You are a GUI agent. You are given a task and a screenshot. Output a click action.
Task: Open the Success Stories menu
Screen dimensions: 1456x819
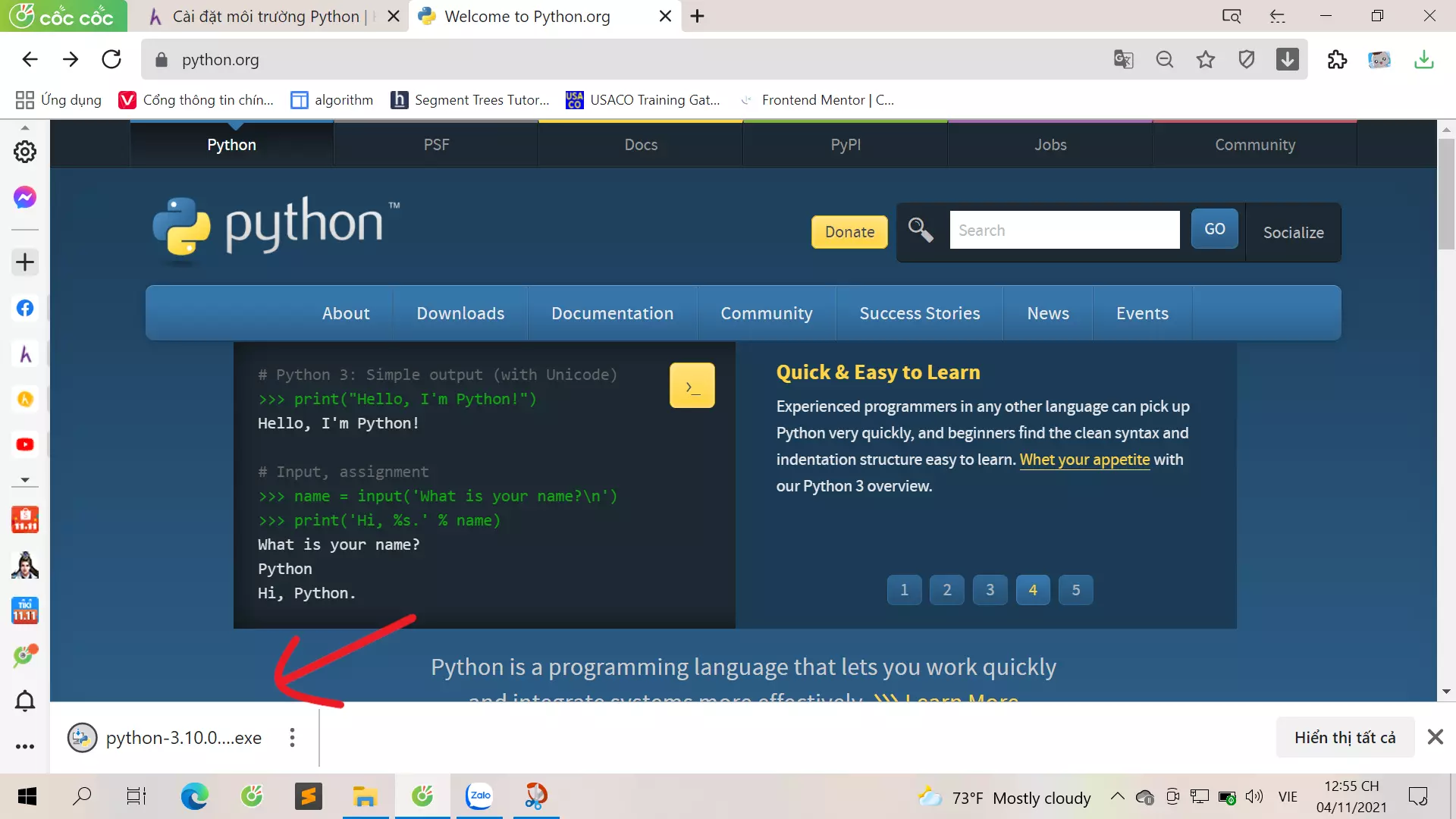click(x=920, y=313)
